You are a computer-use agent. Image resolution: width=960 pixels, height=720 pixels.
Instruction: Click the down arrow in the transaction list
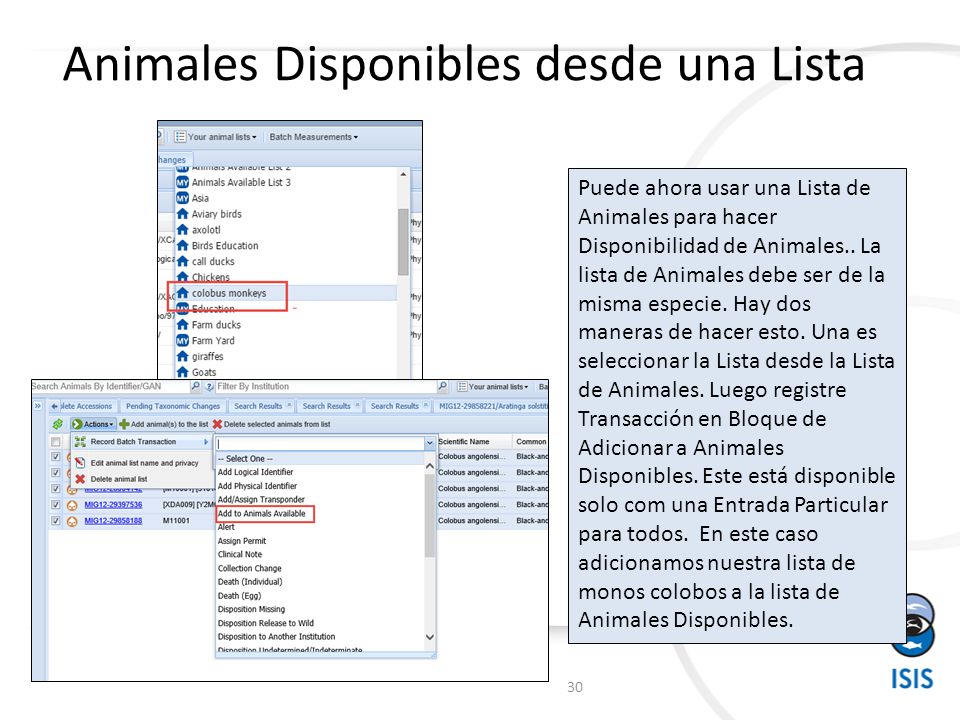click(x=430, y=637)
